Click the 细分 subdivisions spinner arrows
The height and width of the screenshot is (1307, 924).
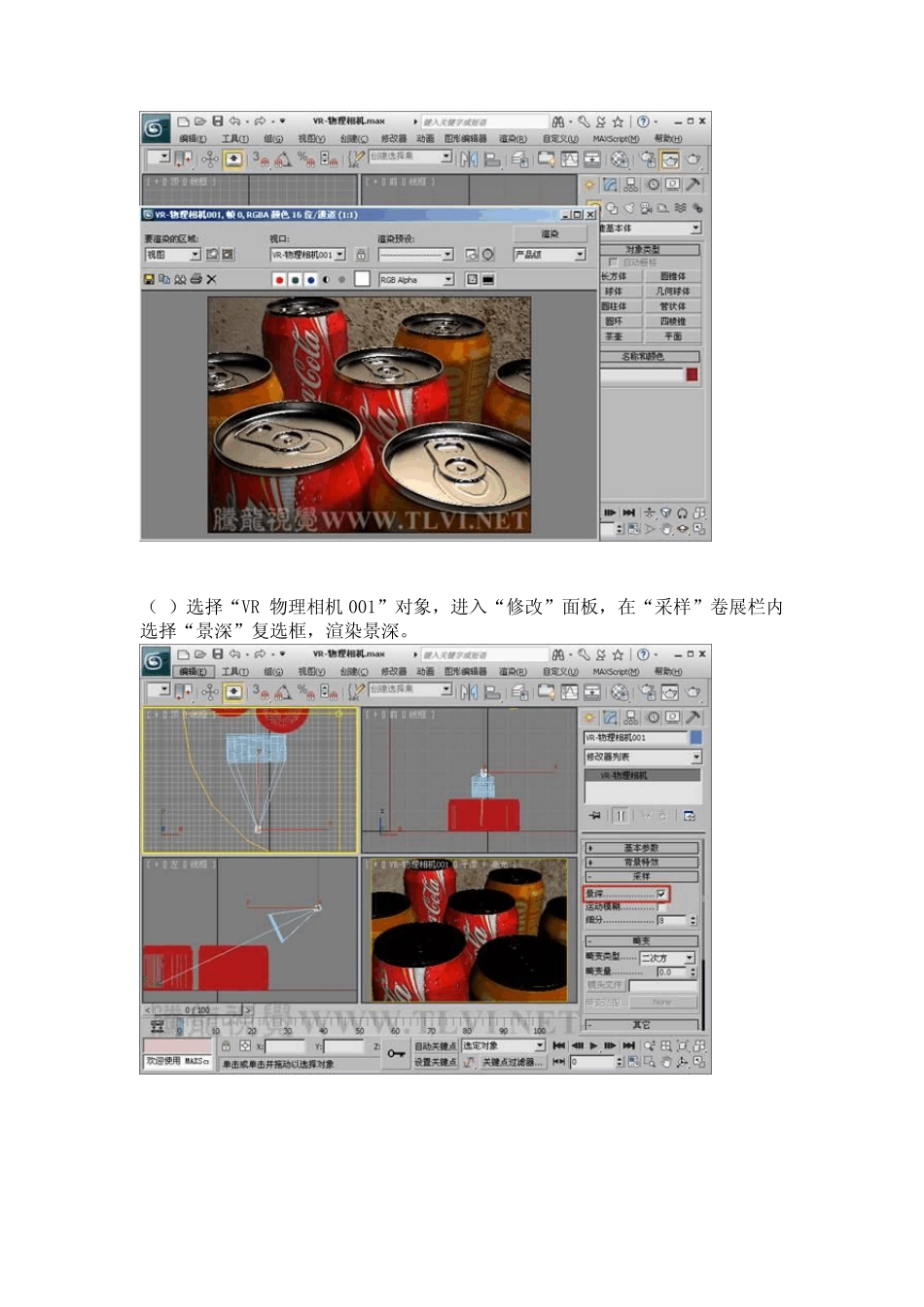(x=693, y=920)
